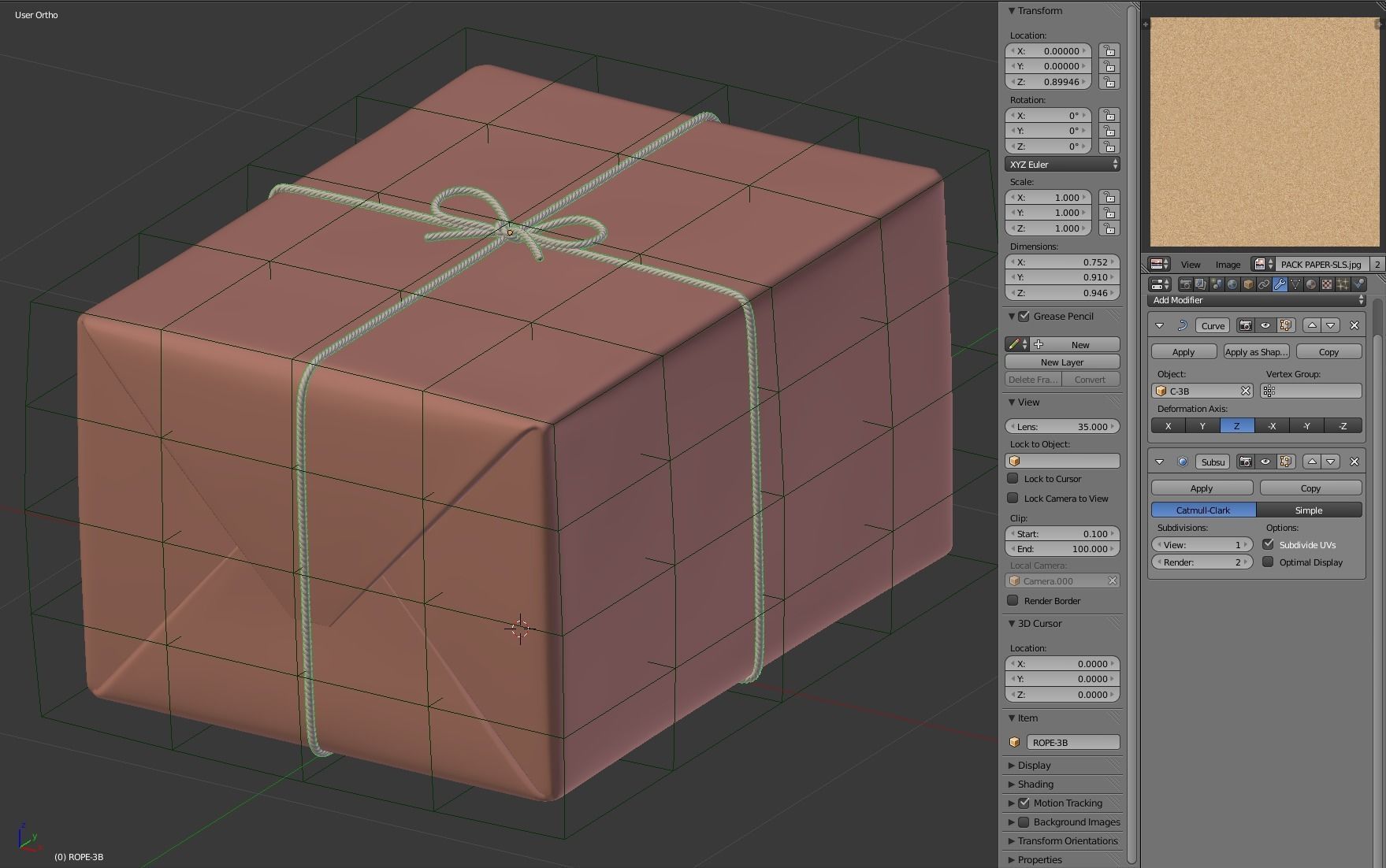1386x868 pixels.
Task: Collapse the Curve modifier panel arrow
Action: (x=1159, y=325)
